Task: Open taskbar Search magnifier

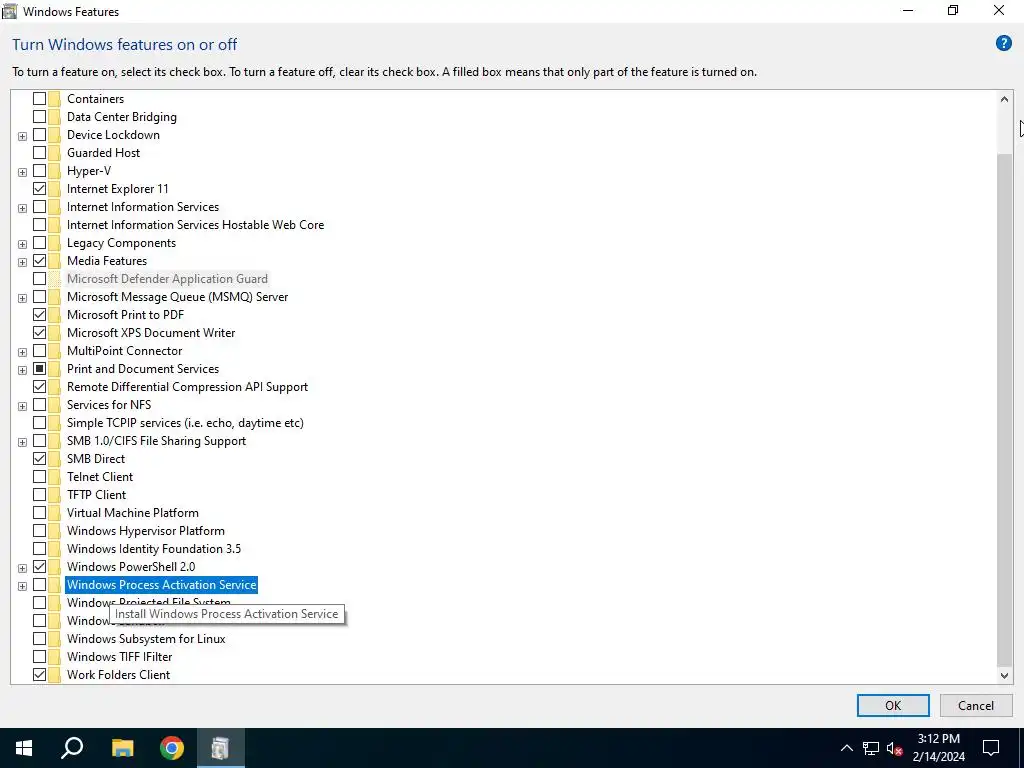Action: click(72, 748)
